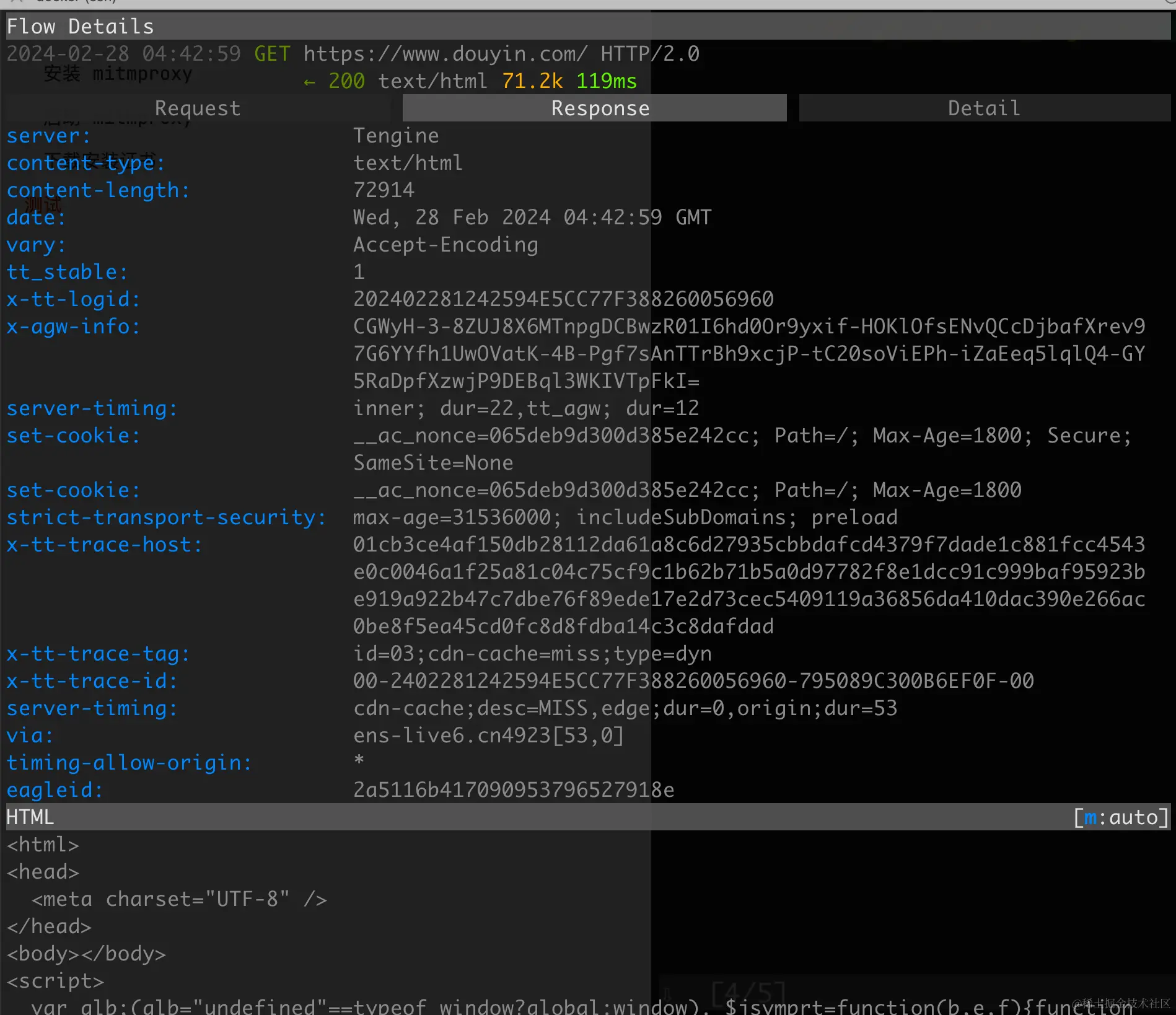Click the via header name

[30, 736]
